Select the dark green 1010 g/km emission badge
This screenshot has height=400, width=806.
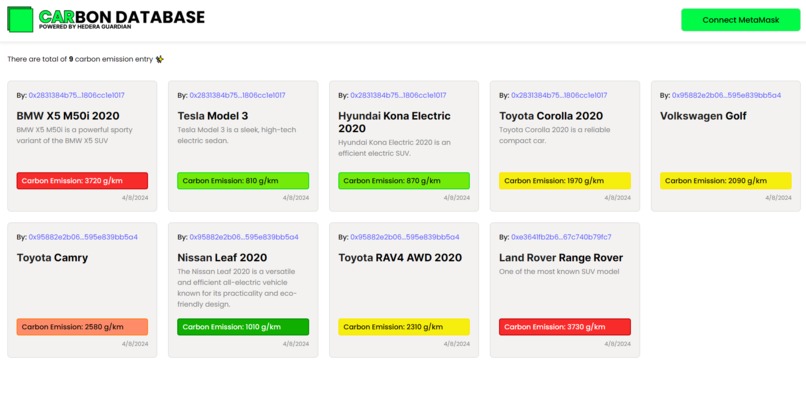coord(243,326)
